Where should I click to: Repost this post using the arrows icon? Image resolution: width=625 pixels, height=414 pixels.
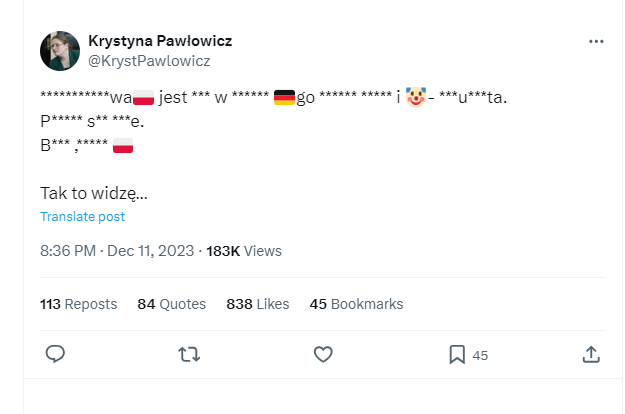[x=188, y=354]
